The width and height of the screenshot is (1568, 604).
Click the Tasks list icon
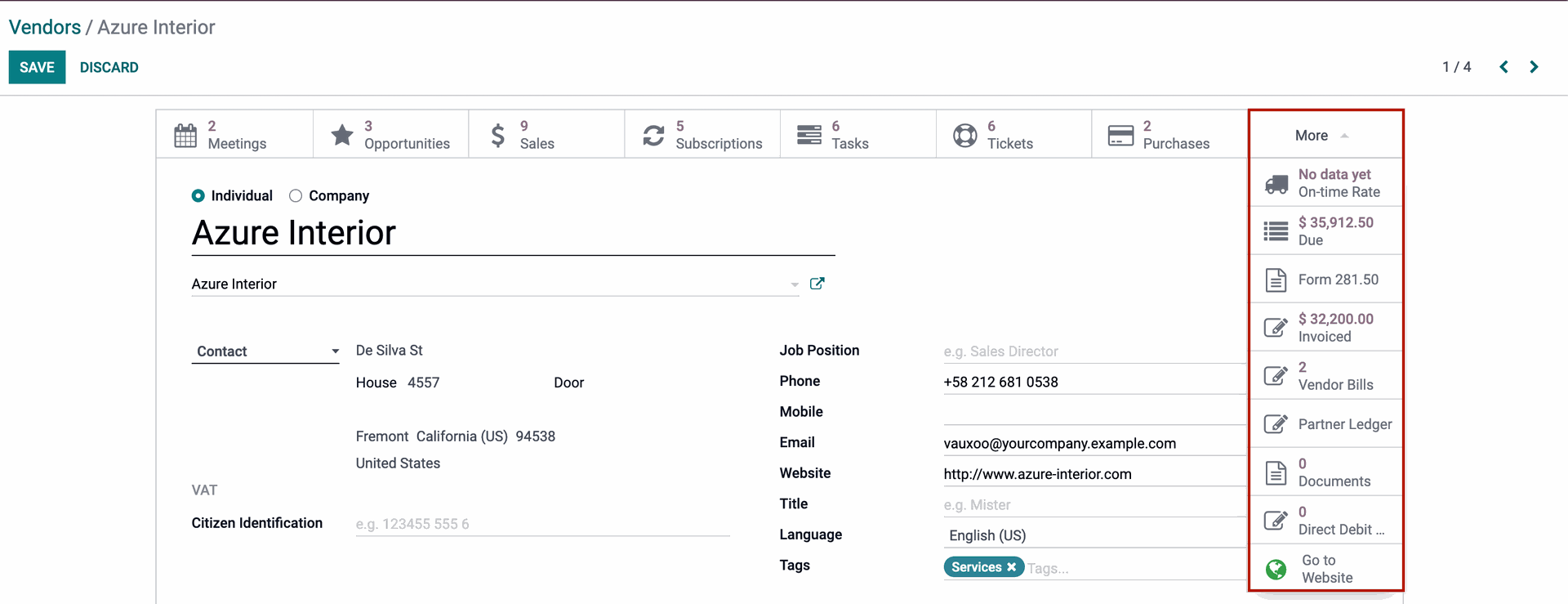[809, 135]
